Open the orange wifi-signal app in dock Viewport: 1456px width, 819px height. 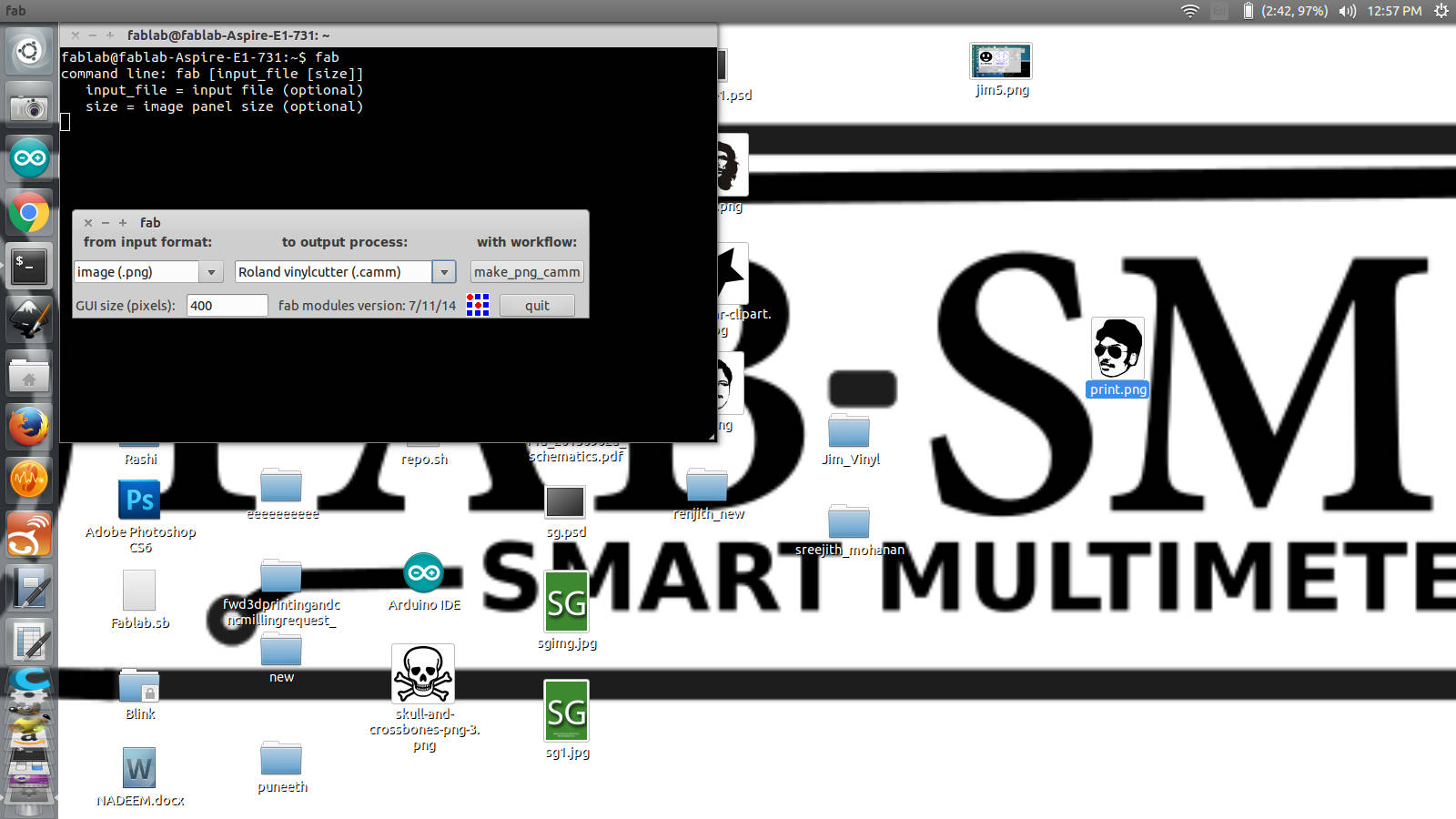pos(29,534)
